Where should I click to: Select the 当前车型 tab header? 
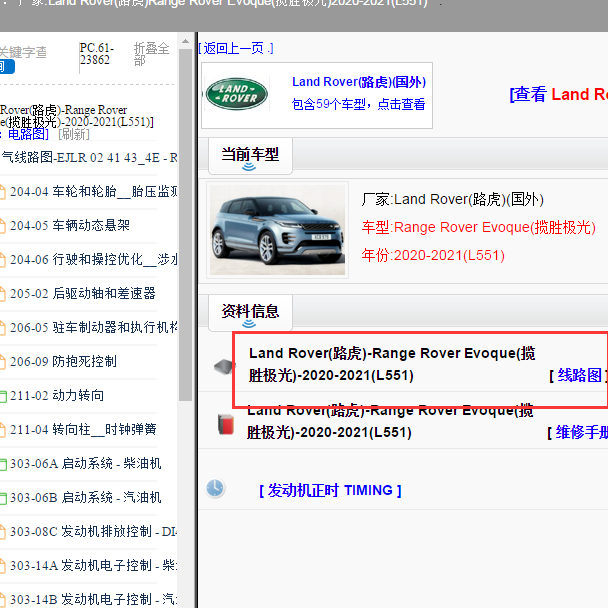pos(250,155)
